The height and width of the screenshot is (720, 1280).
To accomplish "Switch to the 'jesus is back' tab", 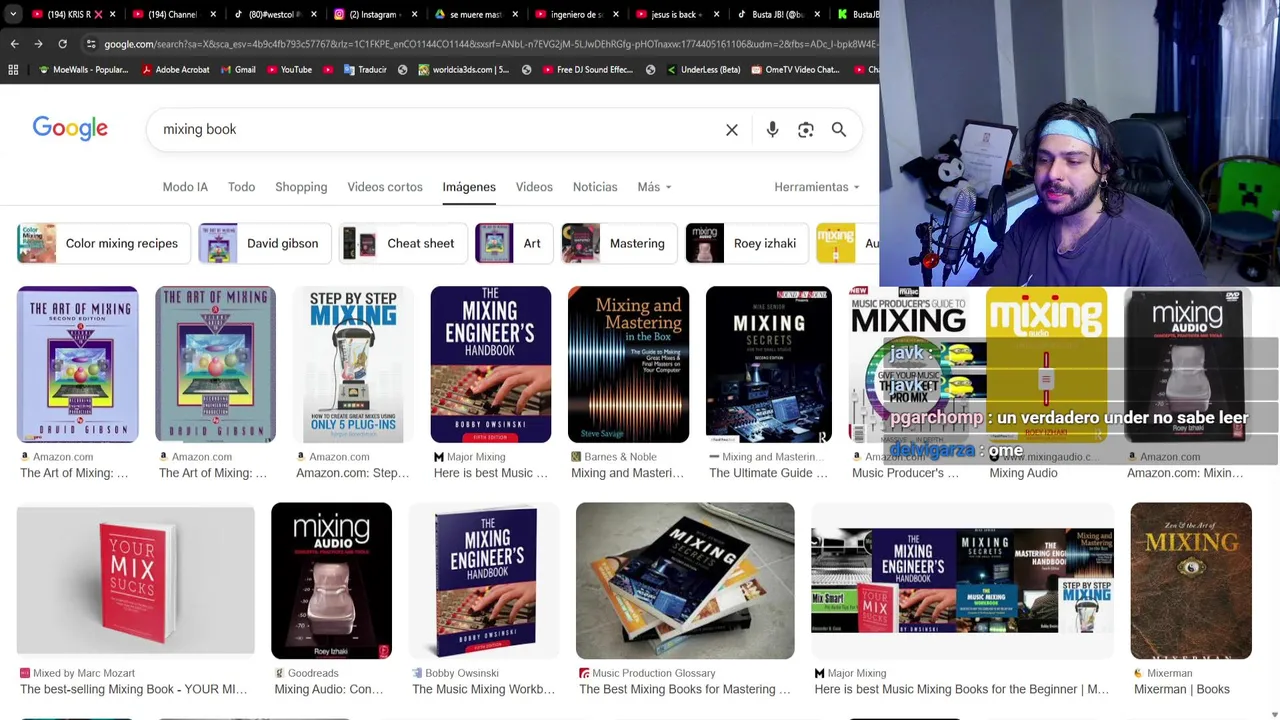I will pyautogui.click(x=672, y=14).
